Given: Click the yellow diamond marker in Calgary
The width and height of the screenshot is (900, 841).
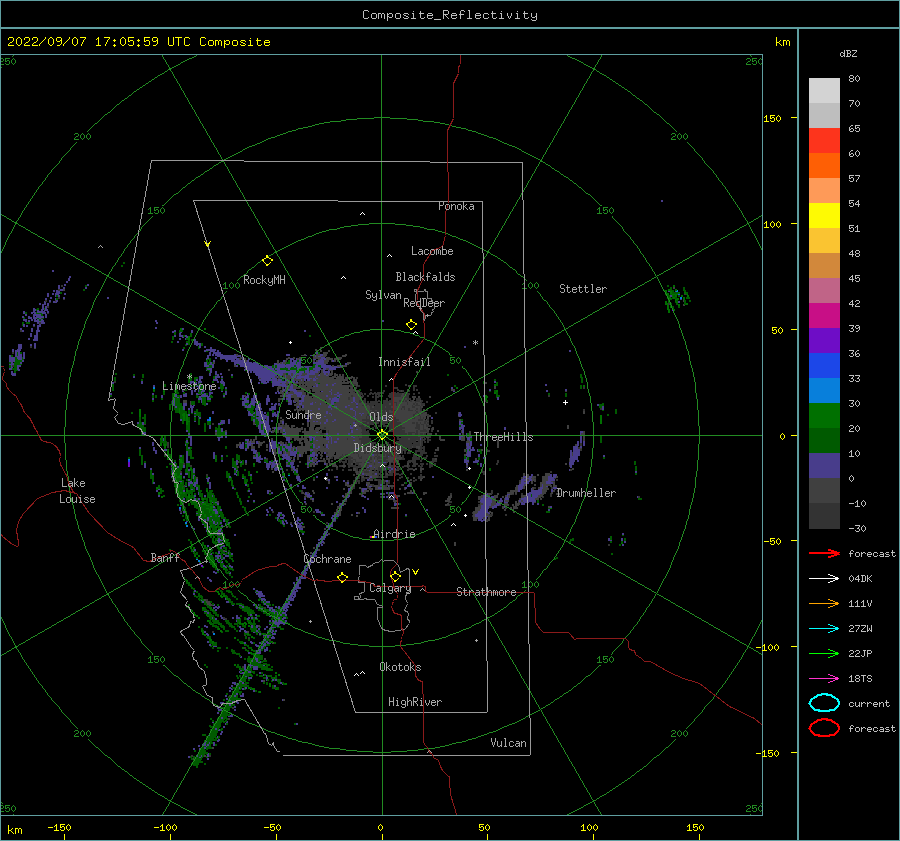Looking at the screenshot, I should coord(395,576).
